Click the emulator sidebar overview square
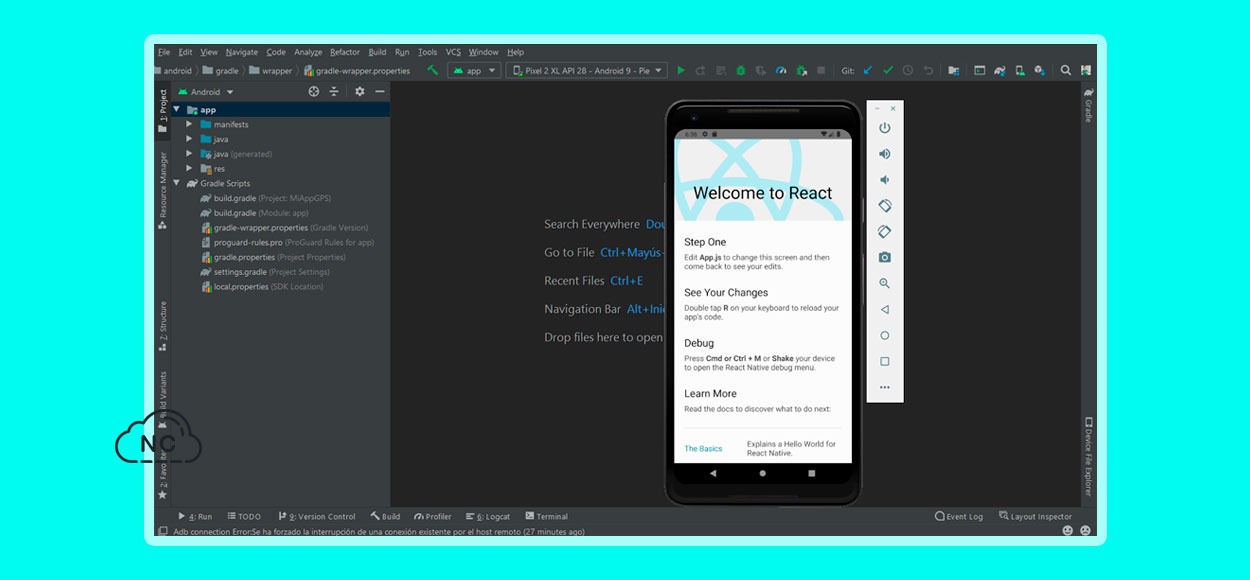The image size is (1250, 580). (x=884, y=362)
